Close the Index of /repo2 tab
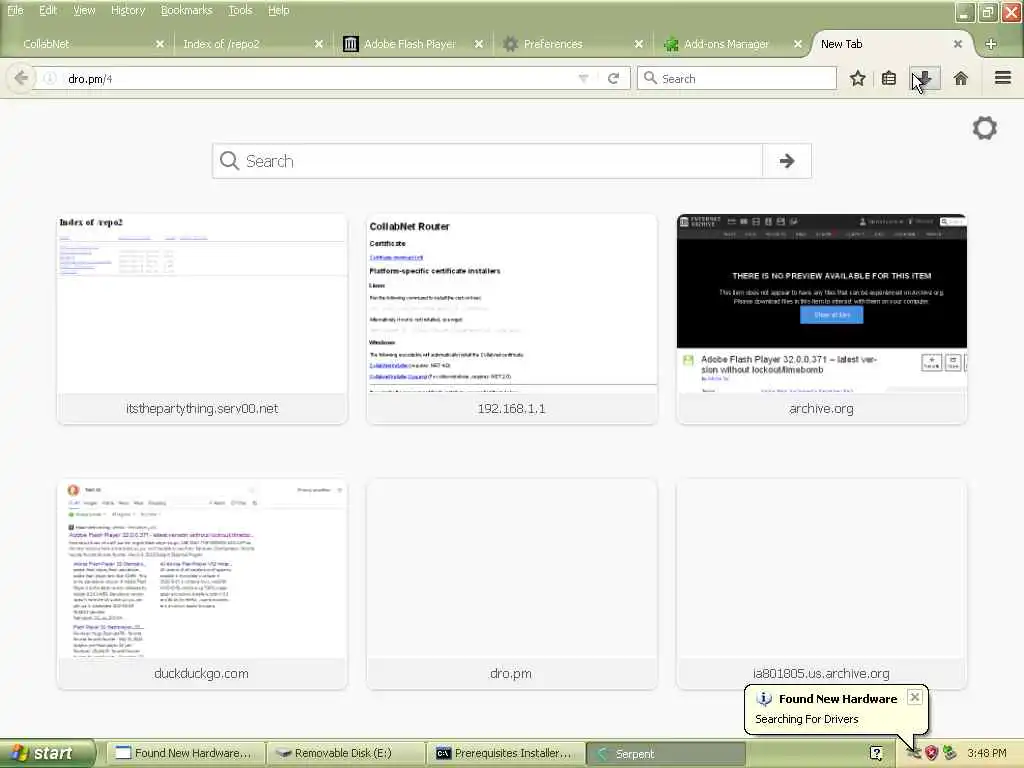Viewport: 1024px width, 768px height. (x=319, y=44)
